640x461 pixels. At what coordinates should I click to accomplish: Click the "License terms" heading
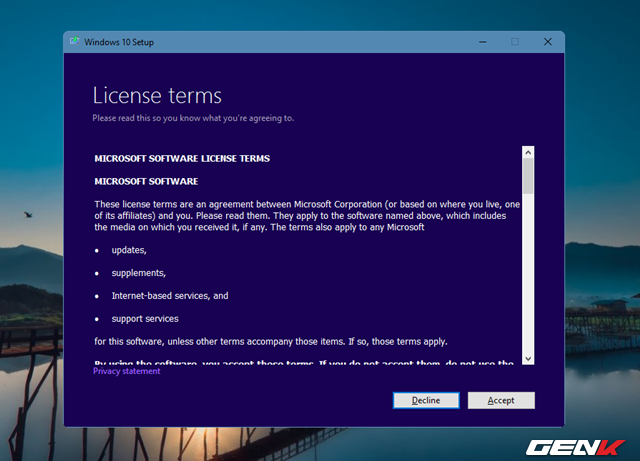(x=157, y=96)
